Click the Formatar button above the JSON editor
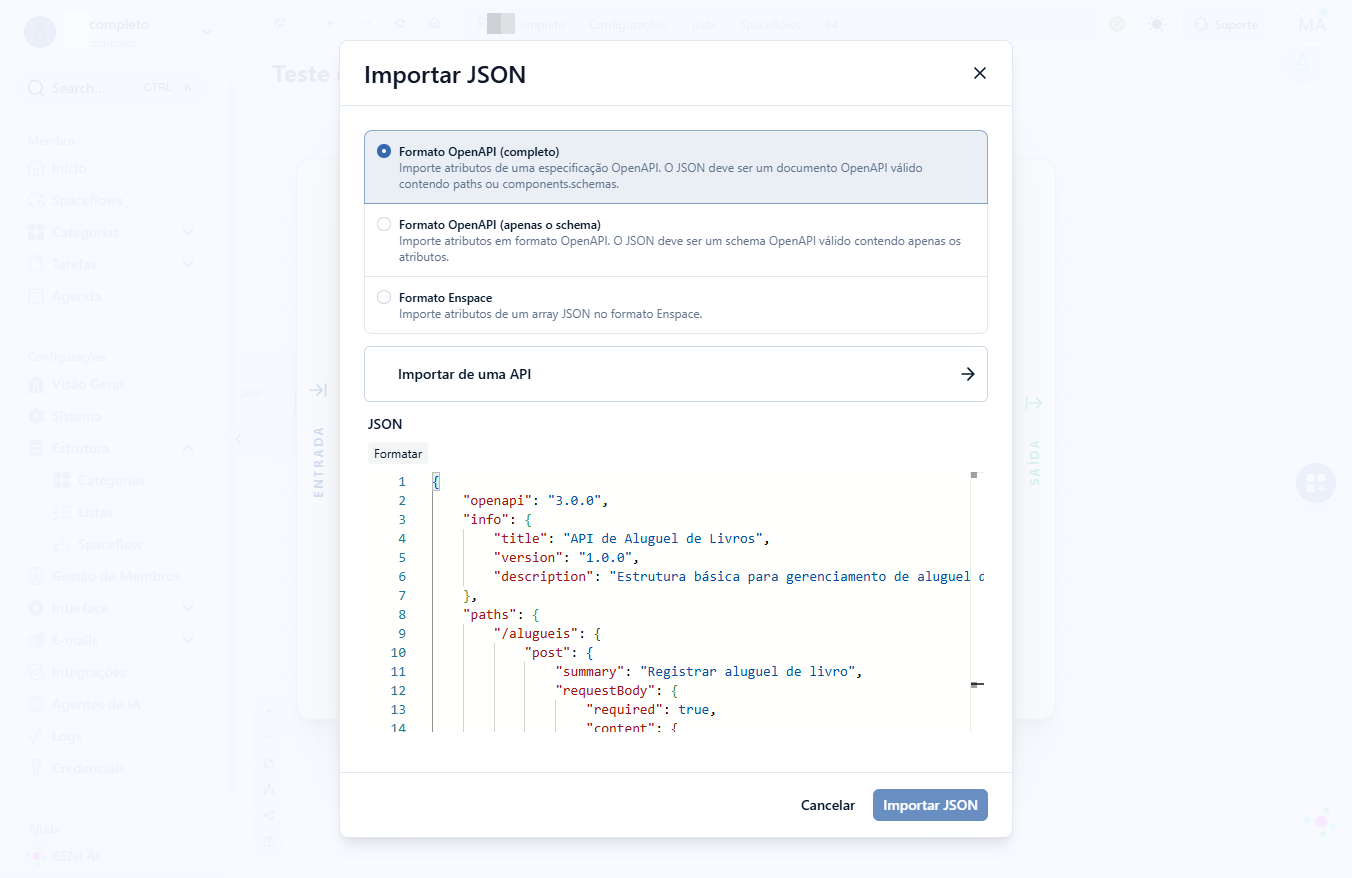The width and height of the screenshot is (1352, 878). [x=398, y=454]
